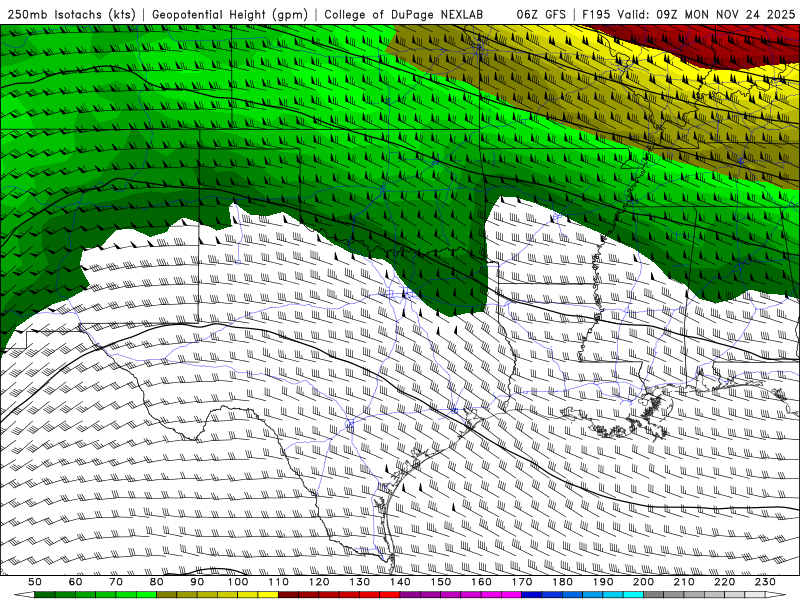Pick the bright red swatch just before 140
800x600 pixels.
pyautogui.click(x=390, y=594)
